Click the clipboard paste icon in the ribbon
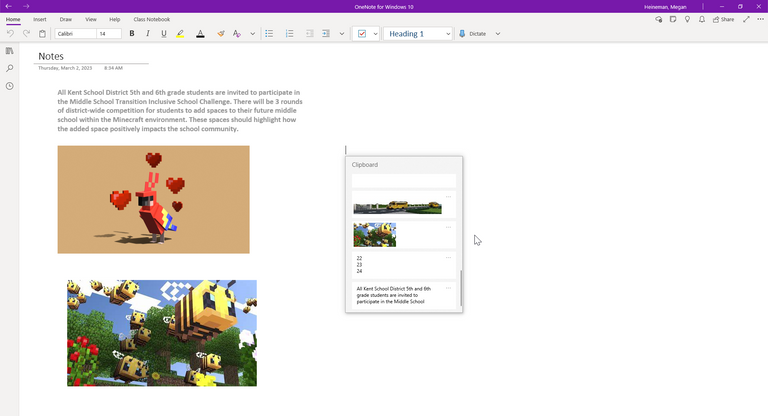768x416 pixels. tap(42, 33)
